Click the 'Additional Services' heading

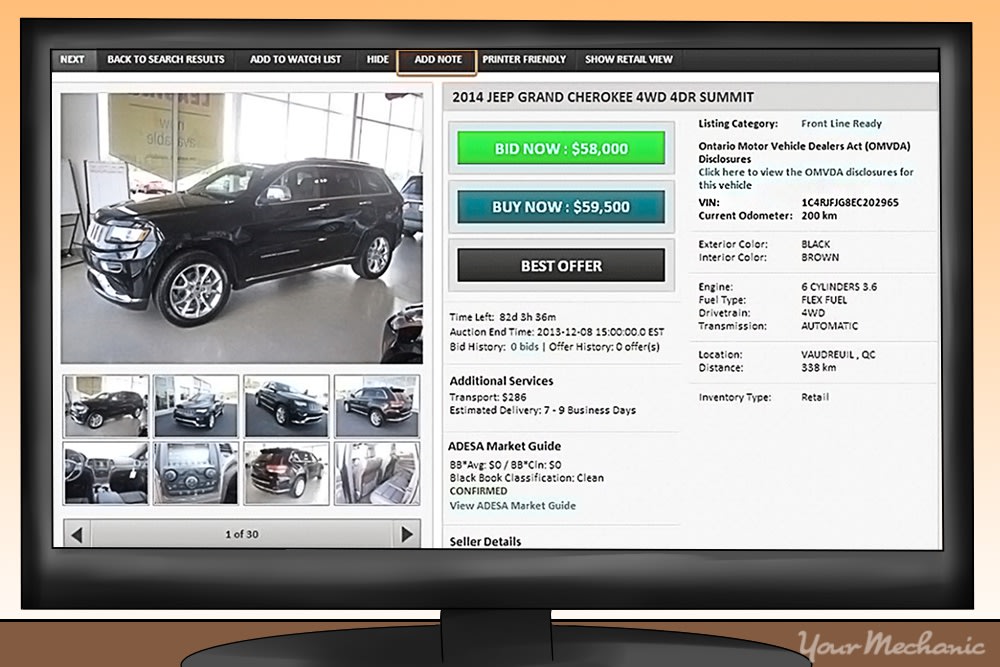[501, 381]
